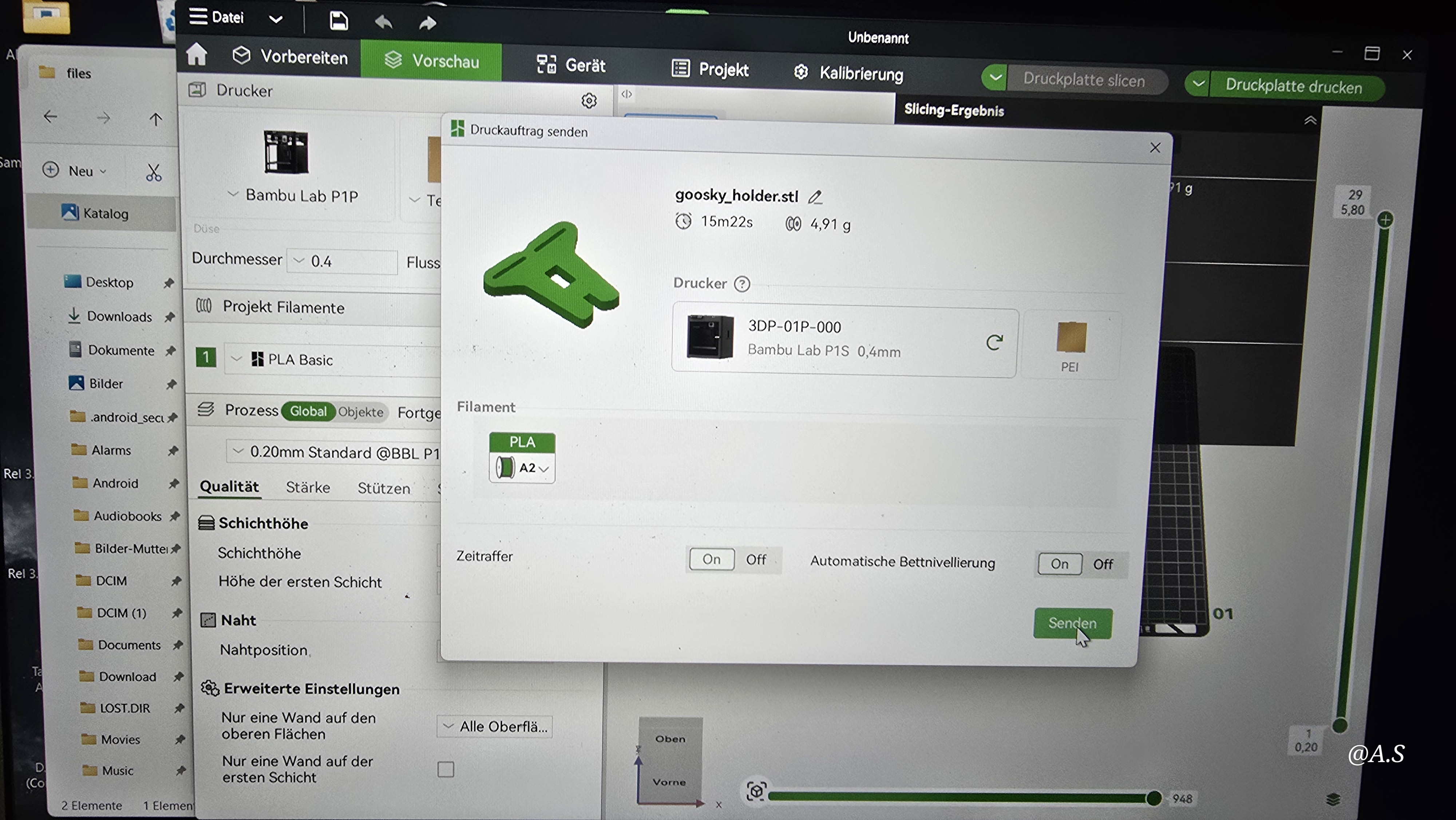Click the Drucker help question mark
The image size is (1456, 820).
pyautogui.click(x=741, y=284)
